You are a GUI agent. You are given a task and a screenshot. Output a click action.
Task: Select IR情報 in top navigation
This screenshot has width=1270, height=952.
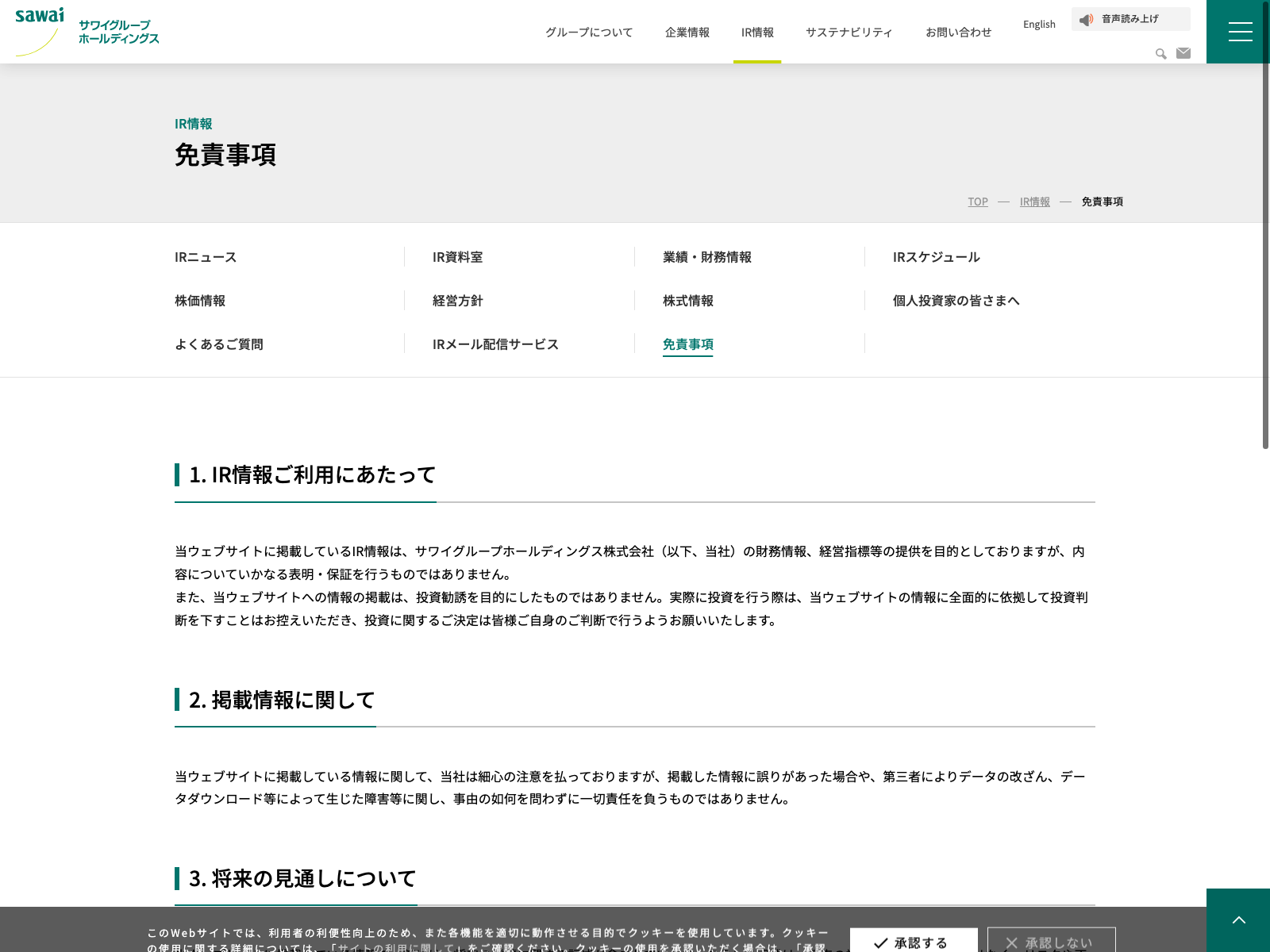(x=757, y=33)
